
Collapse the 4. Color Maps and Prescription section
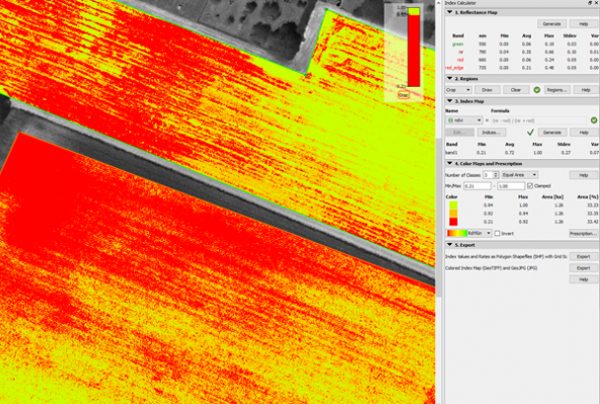[x=448, y=163]
